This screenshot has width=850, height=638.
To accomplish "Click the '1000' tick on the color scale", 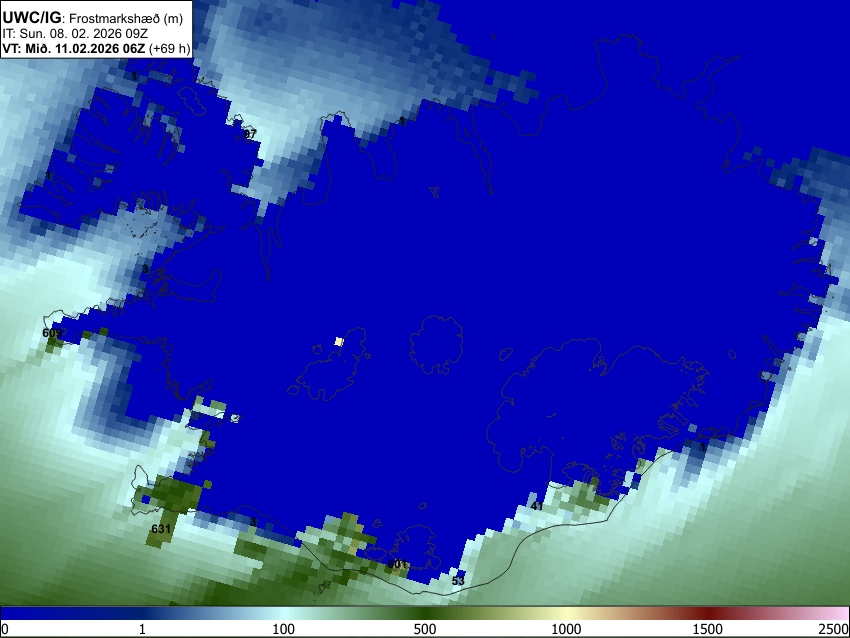I will (566, 629).
